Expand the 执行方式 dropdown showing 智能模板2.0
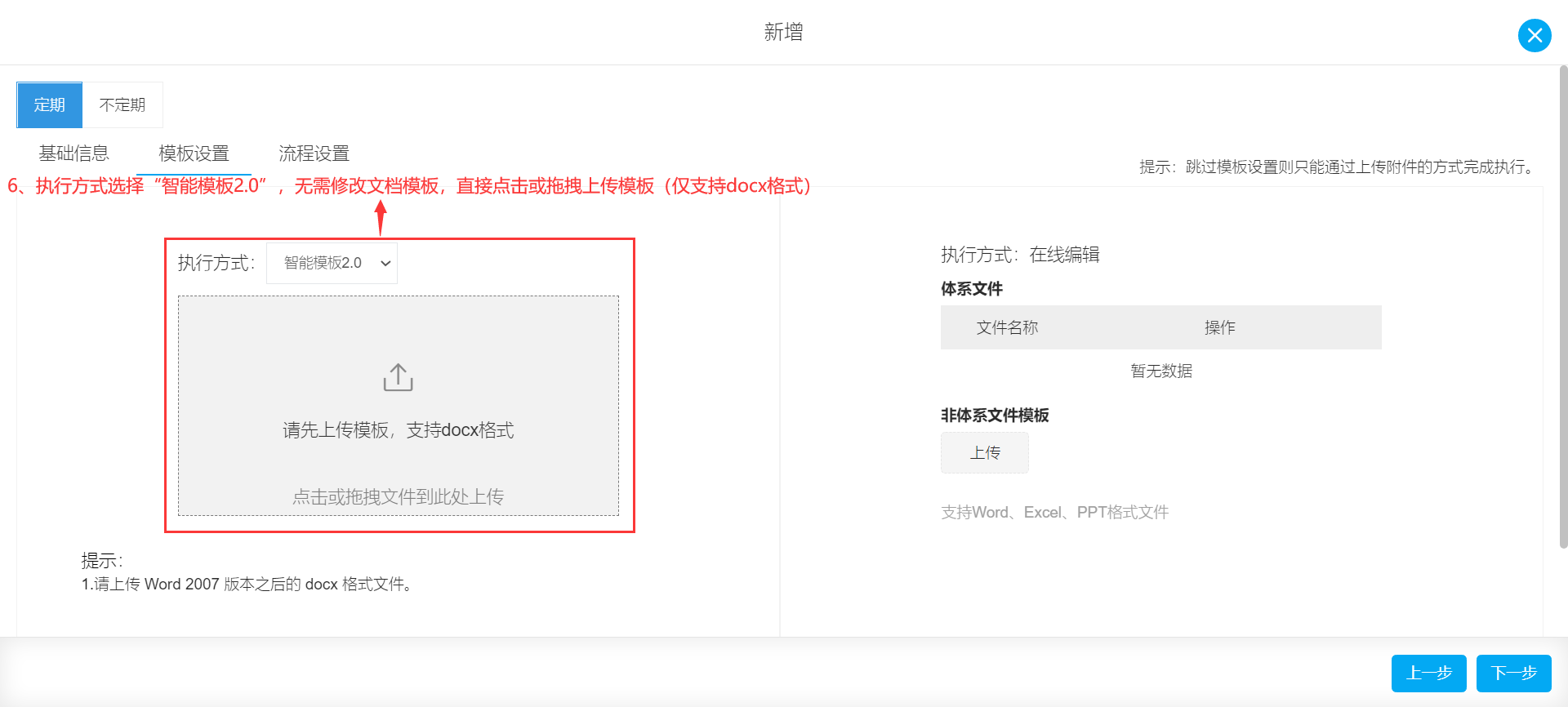 click(x=332, y=263)
